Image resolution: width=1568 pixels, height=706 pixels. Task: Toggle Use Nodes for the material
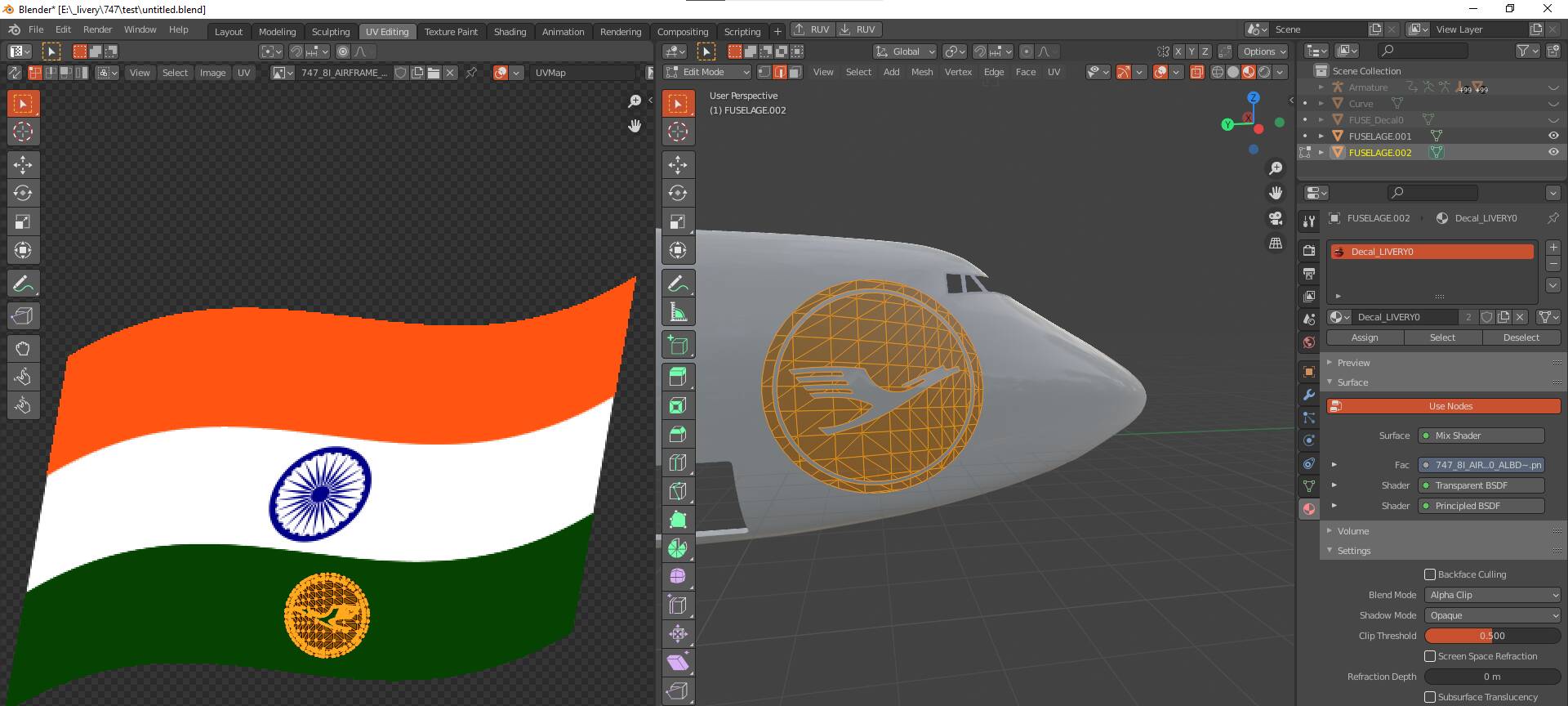coord(1443,406)
